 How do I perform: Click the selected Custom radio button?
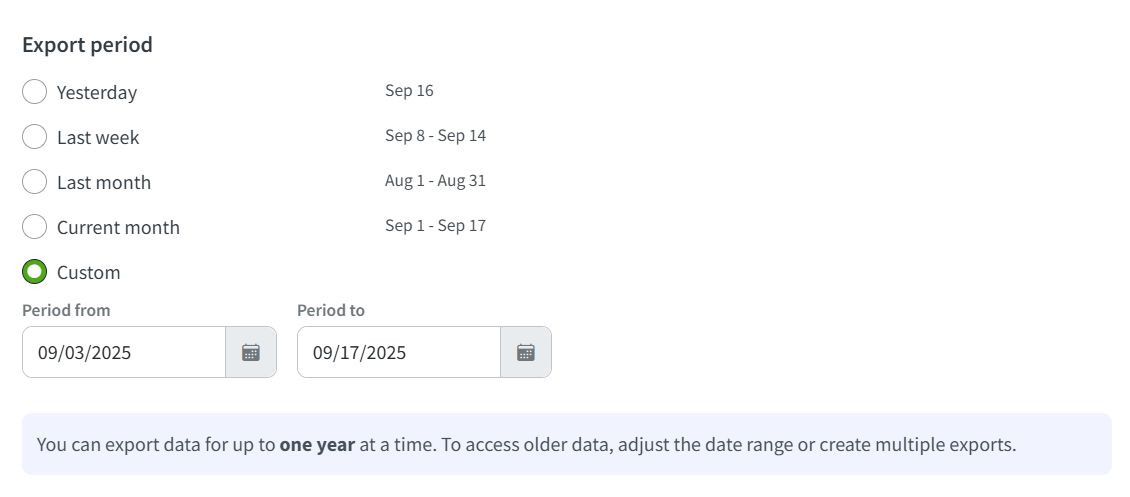pyautogui.click(x=34, y=272)
